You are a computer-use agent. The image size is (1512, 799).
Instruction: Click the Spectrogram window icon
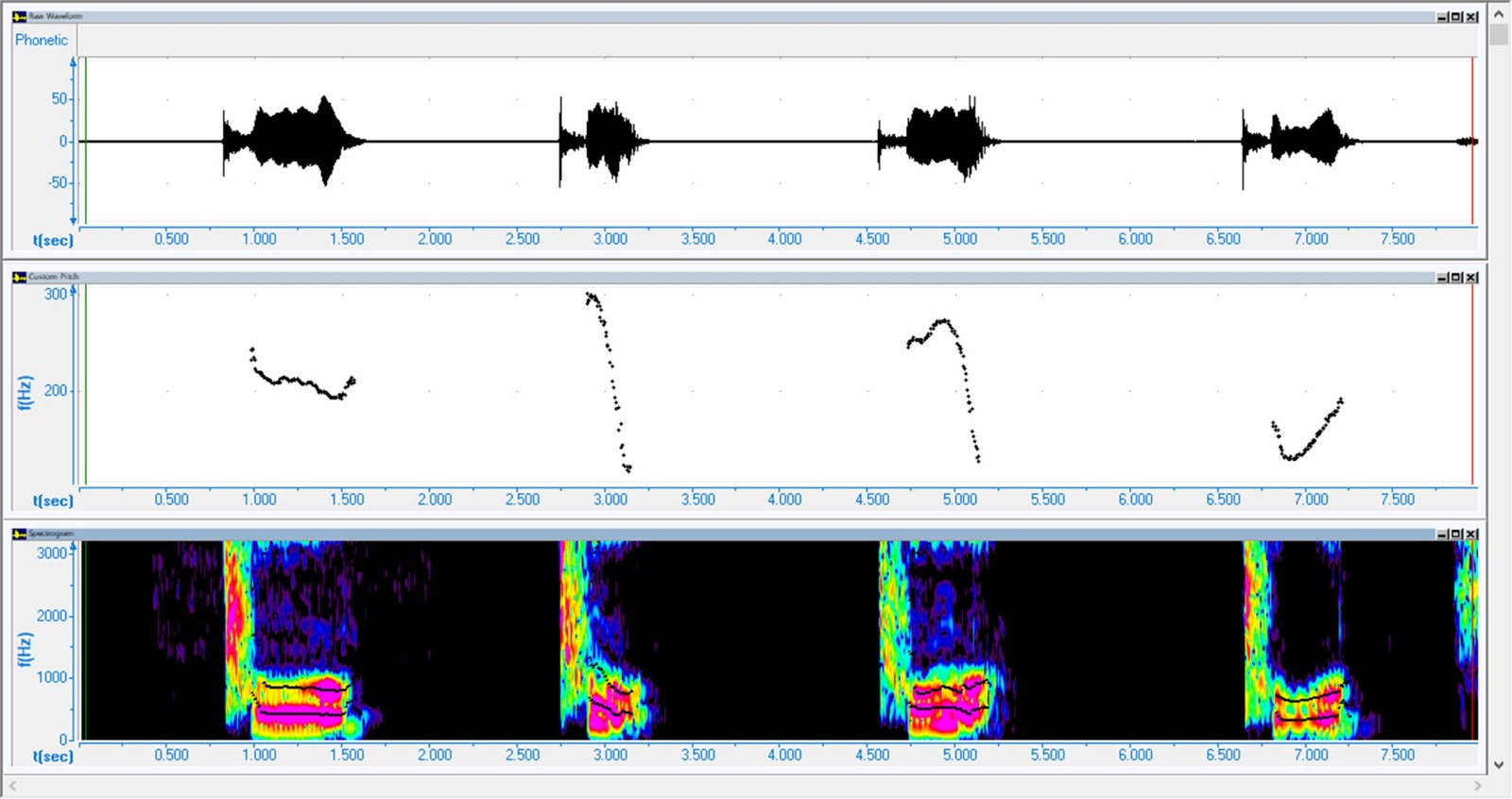19,534
